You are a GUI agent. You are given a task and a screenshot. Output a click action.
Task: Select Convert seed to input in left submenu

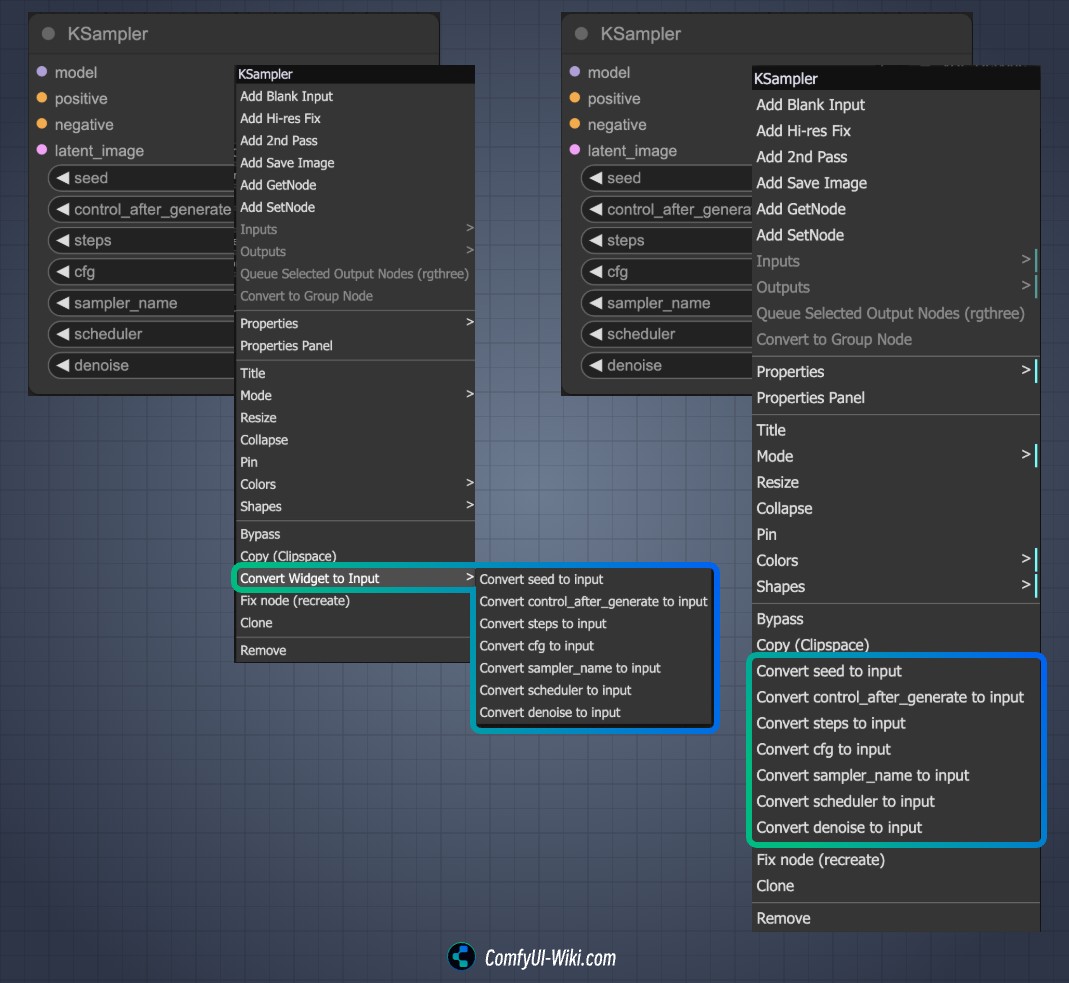point(594,579)
